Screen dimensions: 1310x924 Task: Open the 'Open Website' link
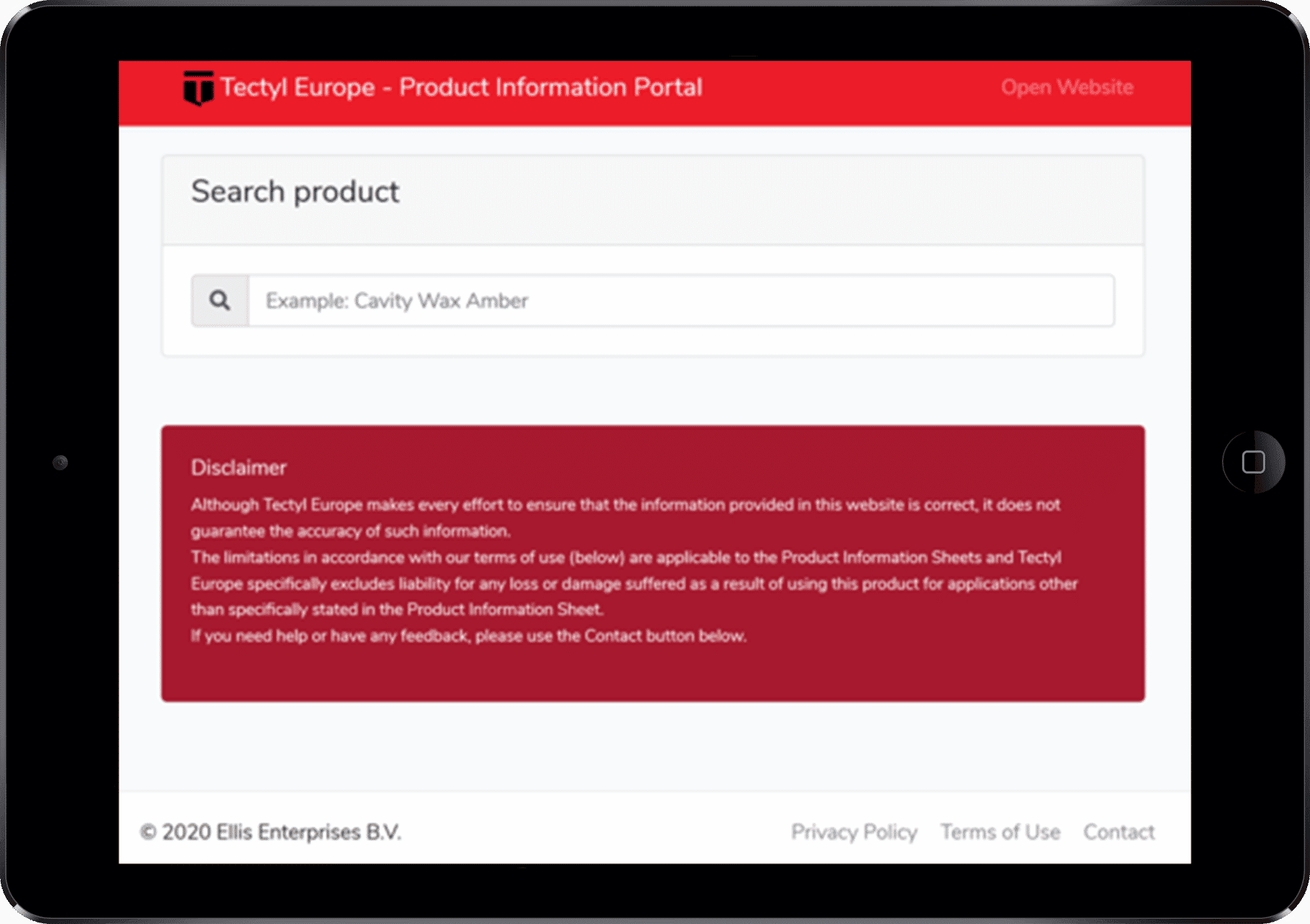[x=1067, y=87]
